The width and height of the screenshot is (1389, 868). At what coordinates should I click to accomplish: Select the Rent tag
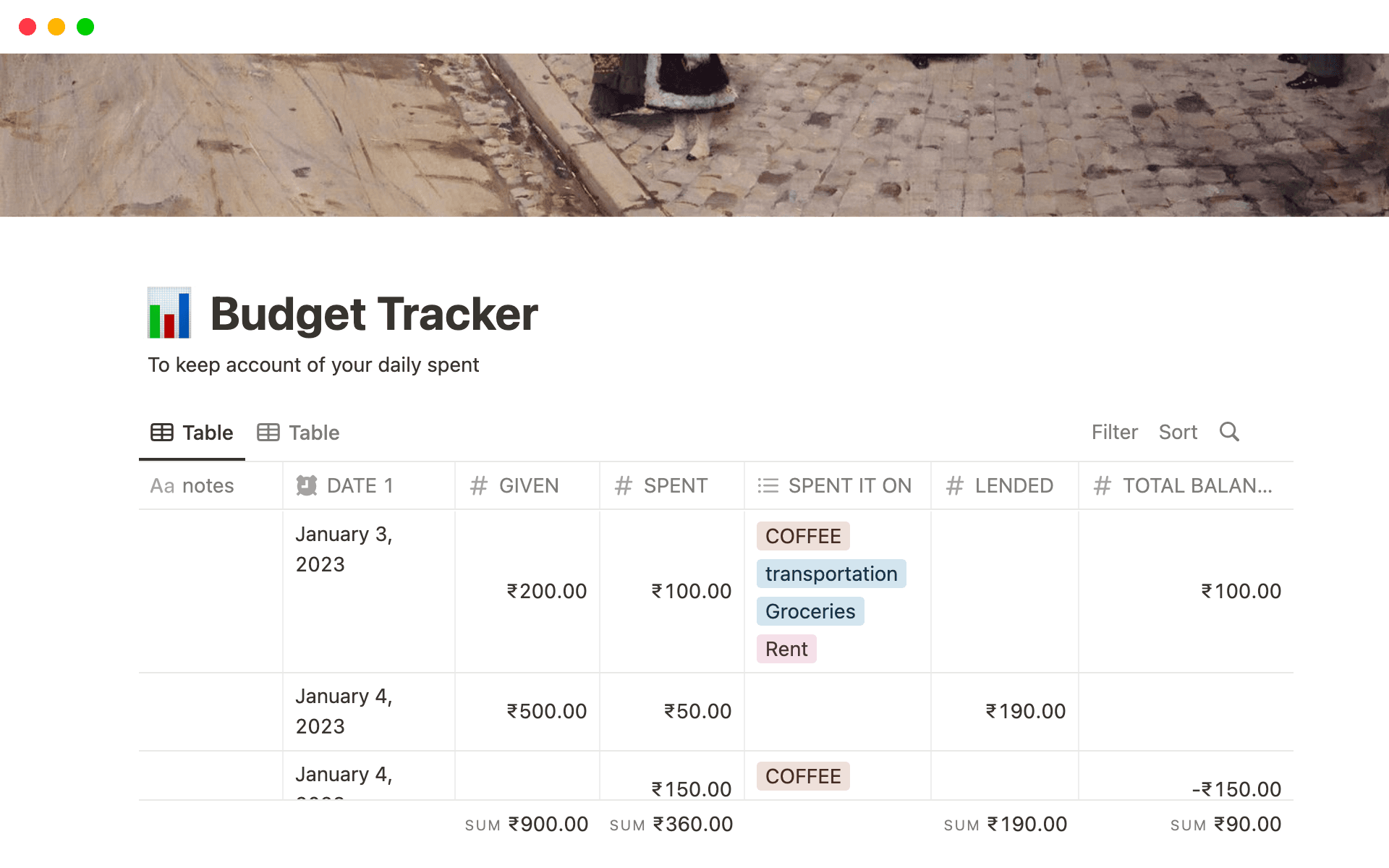tap(786, 649)
